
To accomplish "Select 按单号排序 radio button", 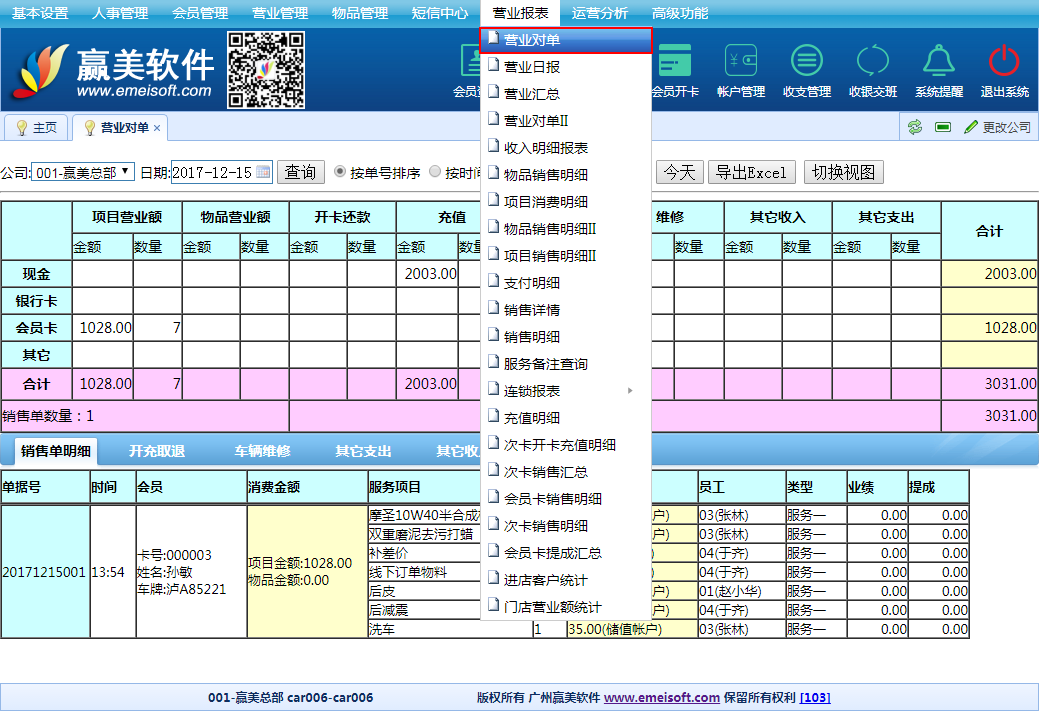I will (340, 172).
